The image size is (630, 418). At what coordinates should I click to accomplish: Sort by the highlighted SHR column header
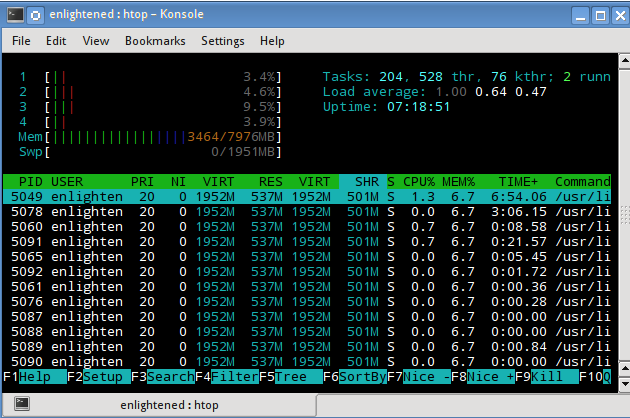pyautogui.click(x=363, y=182)
